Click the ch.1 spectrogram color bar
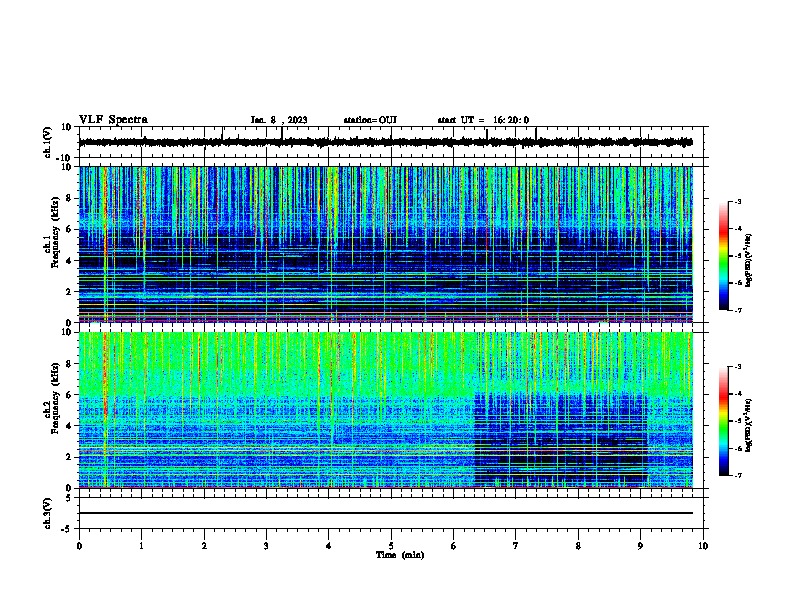 click(x=723, y=256)
